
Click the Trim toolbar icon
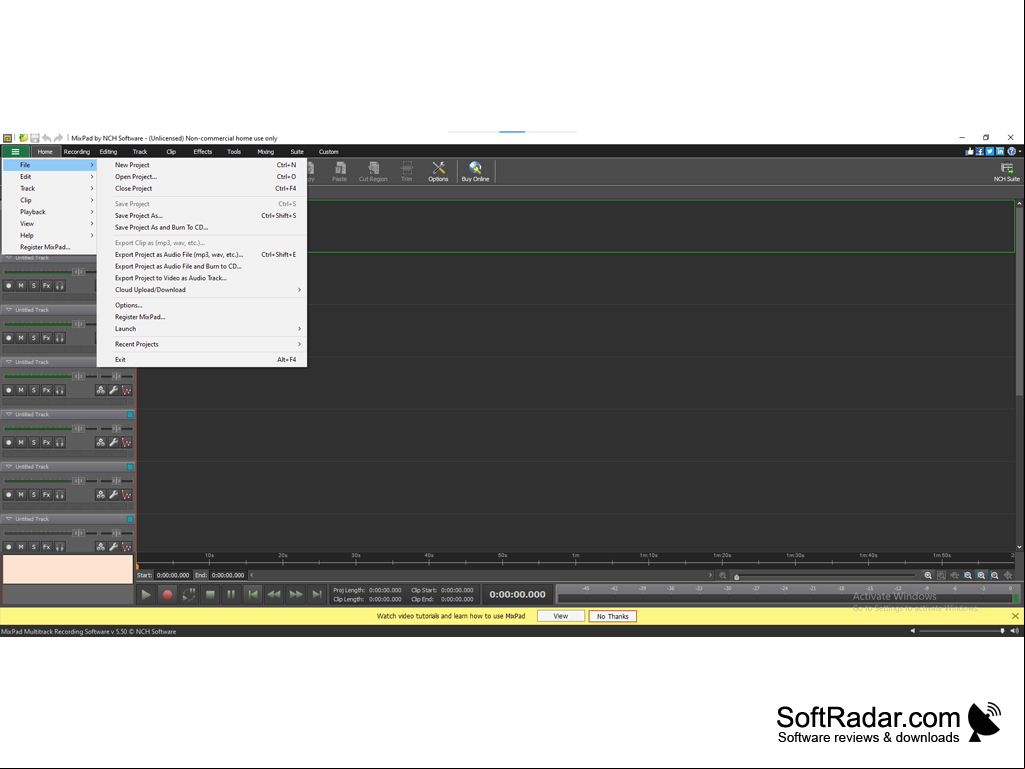pos(407,171)
